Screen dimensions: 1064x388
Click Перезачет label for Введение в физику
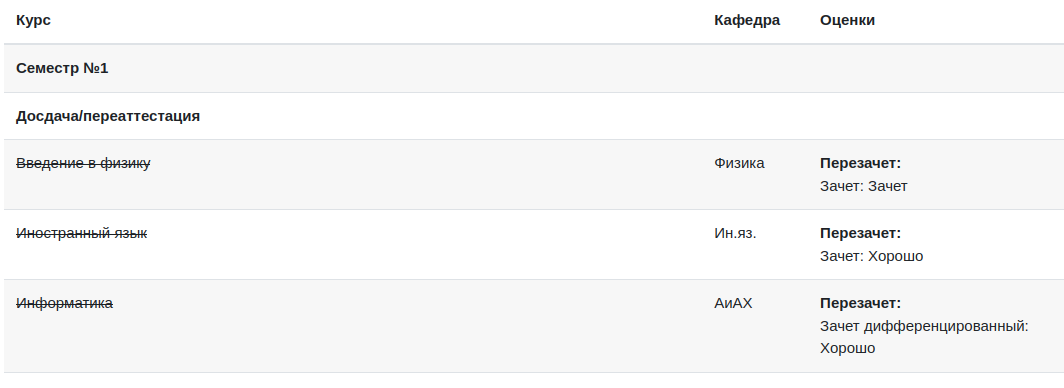[860, 163]
